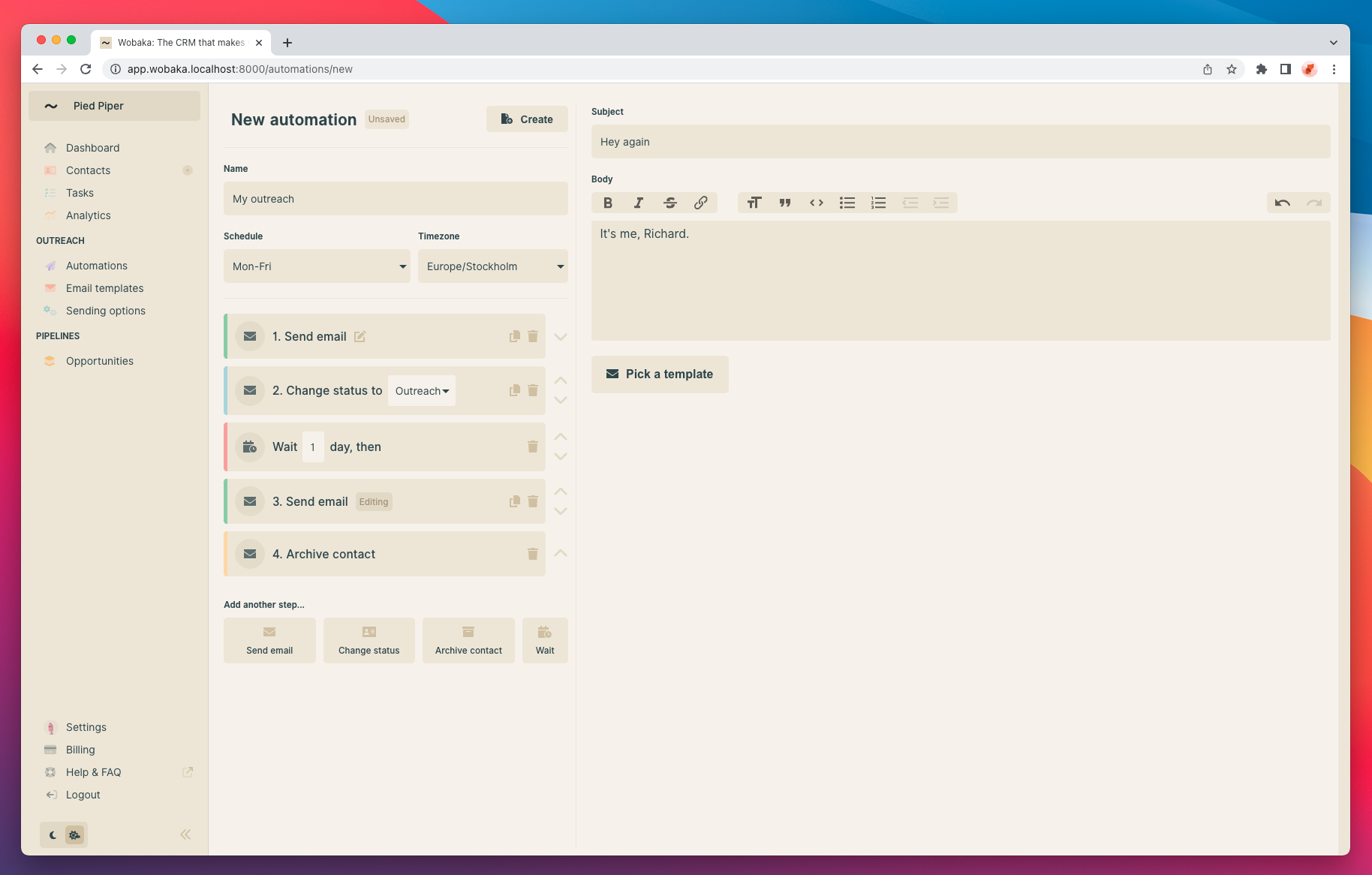
Task: Select the day count field in the Wait step
Action: (x=312, y=447)
